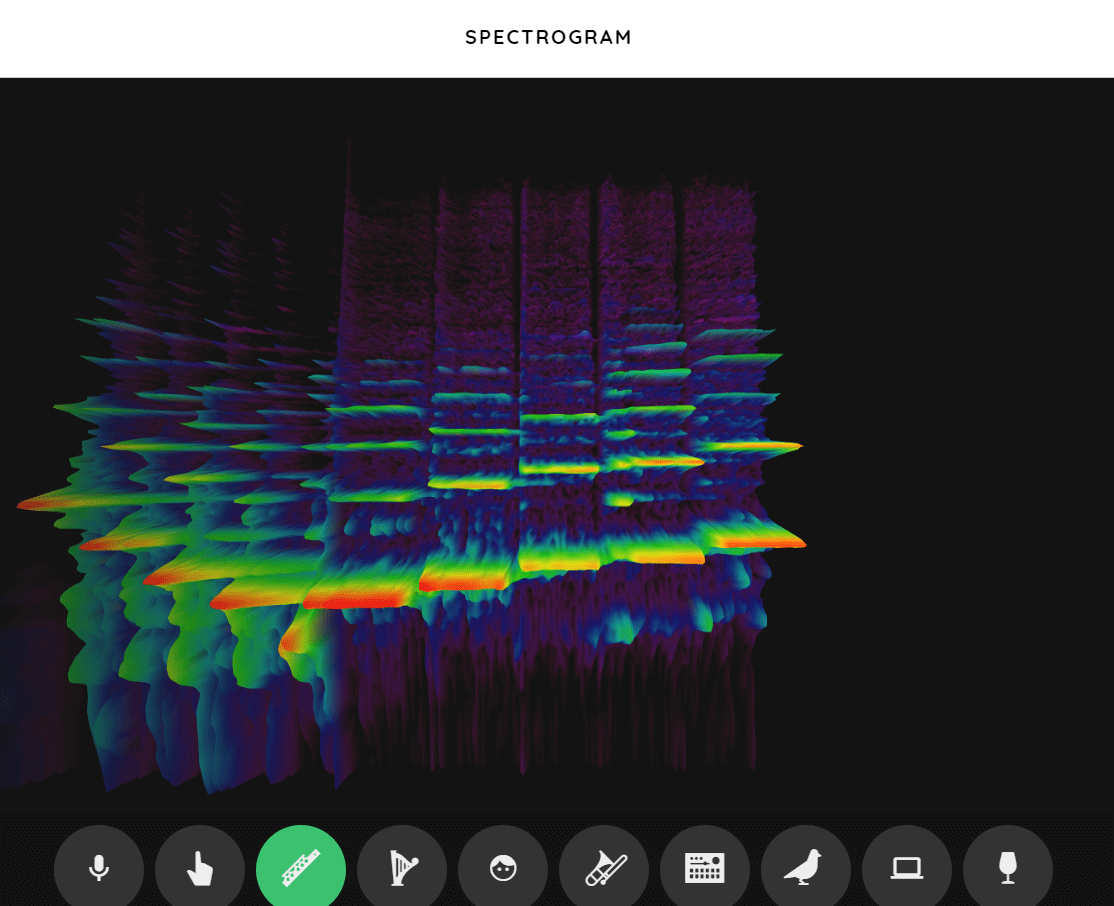Open the drum machine sound source
1114x906 pixels.
(705, 868)
